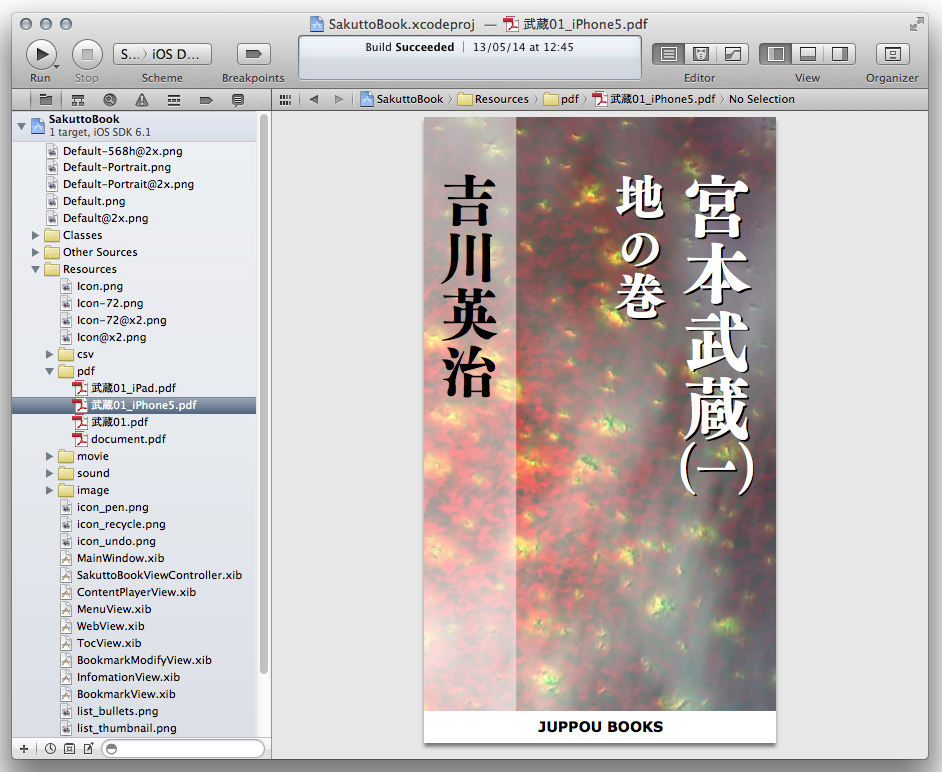Show the Debug navigator
The width and height of the screenshot is (942, 772).
pos(174,100)
